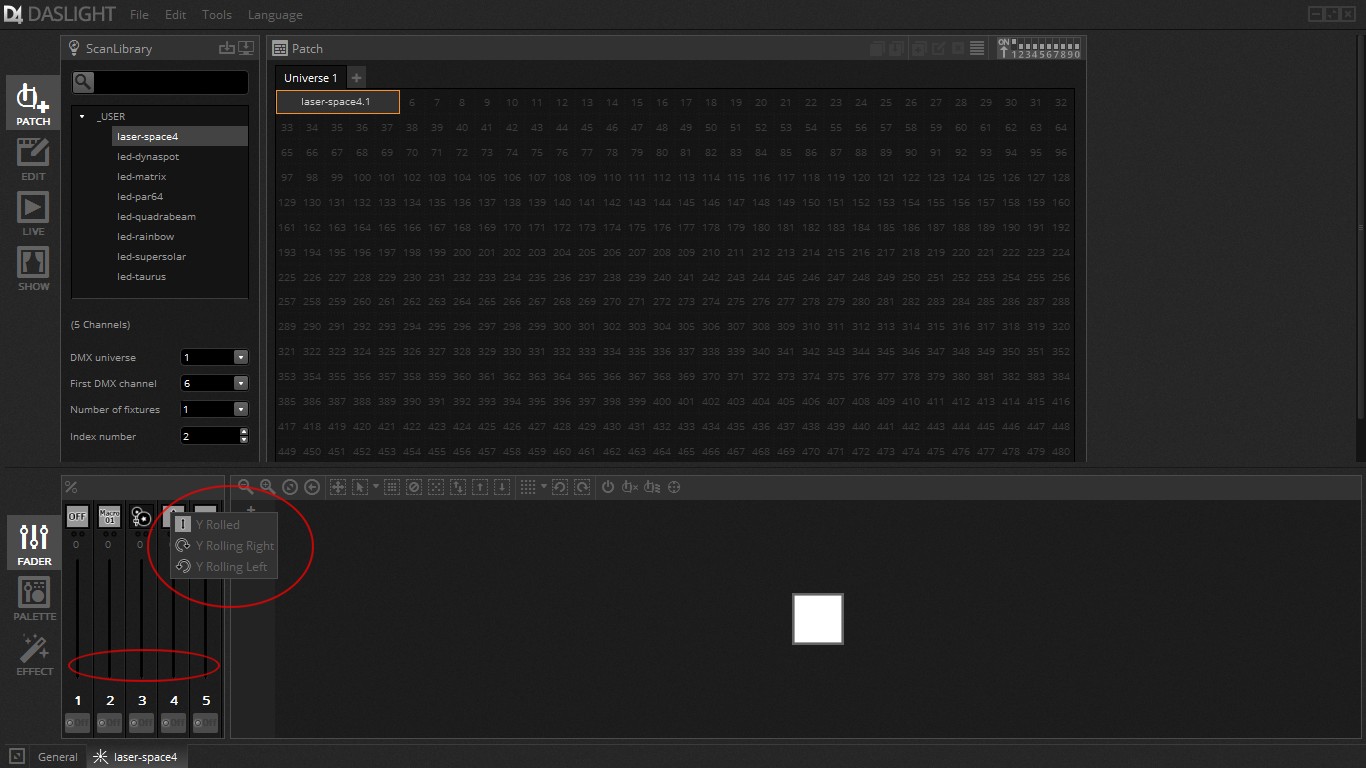Toggle channel 5 Off button

[205, 722]
